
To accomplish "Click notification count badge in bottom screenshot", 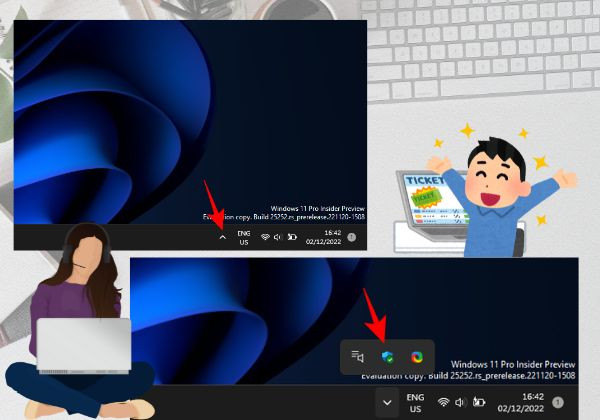I will click(x=558, y=402).
